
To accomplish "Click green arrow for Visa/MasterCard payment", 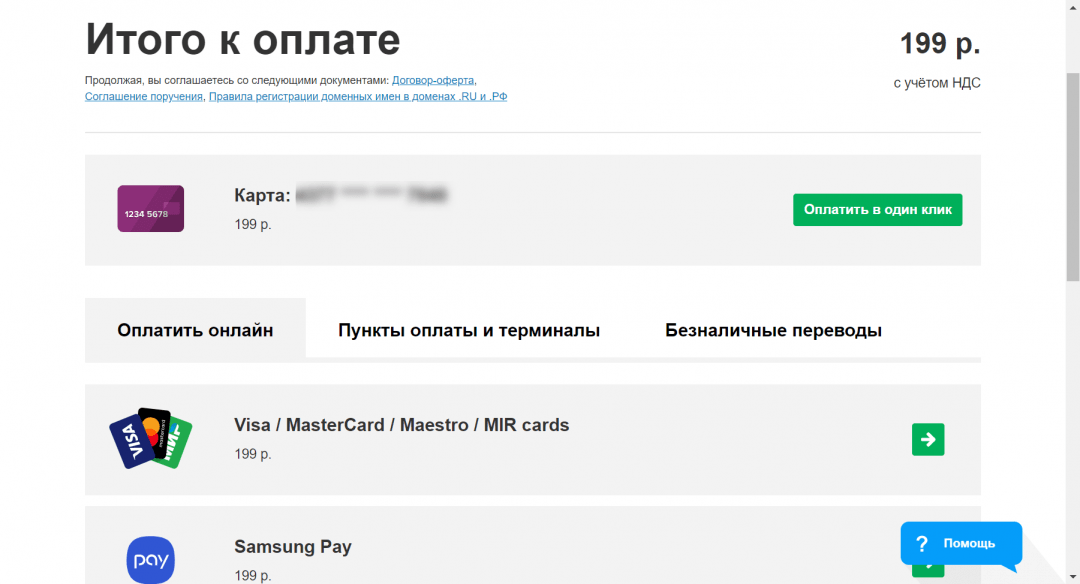I will pyautogui.click(x=928, y=439).
